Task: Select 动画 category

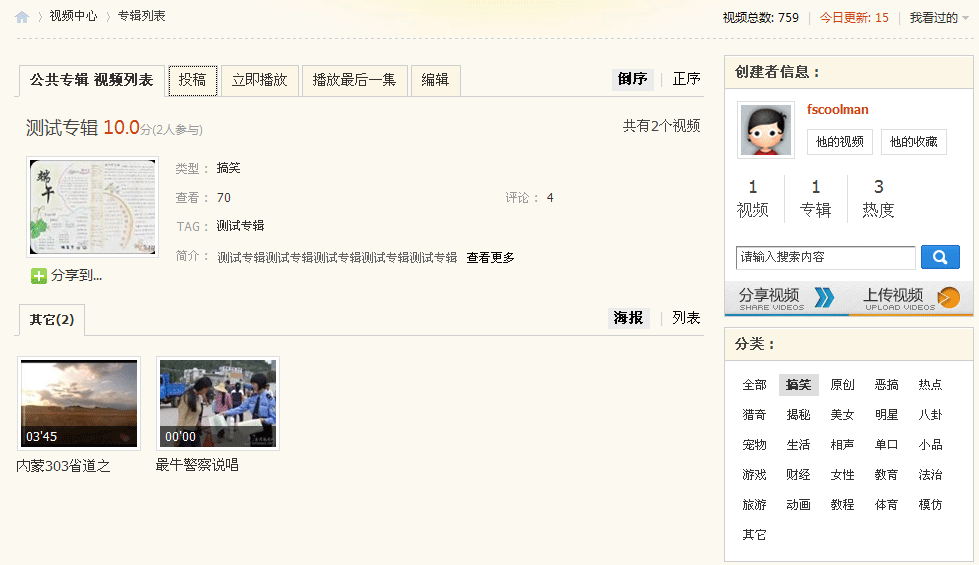Action: coord(799,504)
